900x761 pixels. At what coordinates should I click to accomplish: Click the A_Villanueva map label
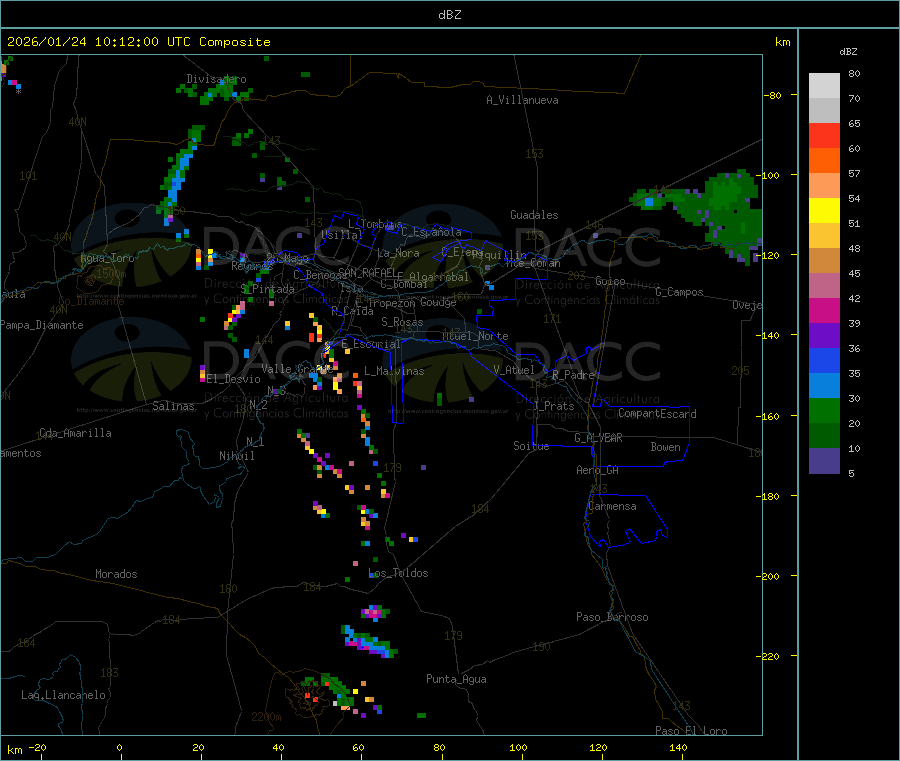pos(522,100)
